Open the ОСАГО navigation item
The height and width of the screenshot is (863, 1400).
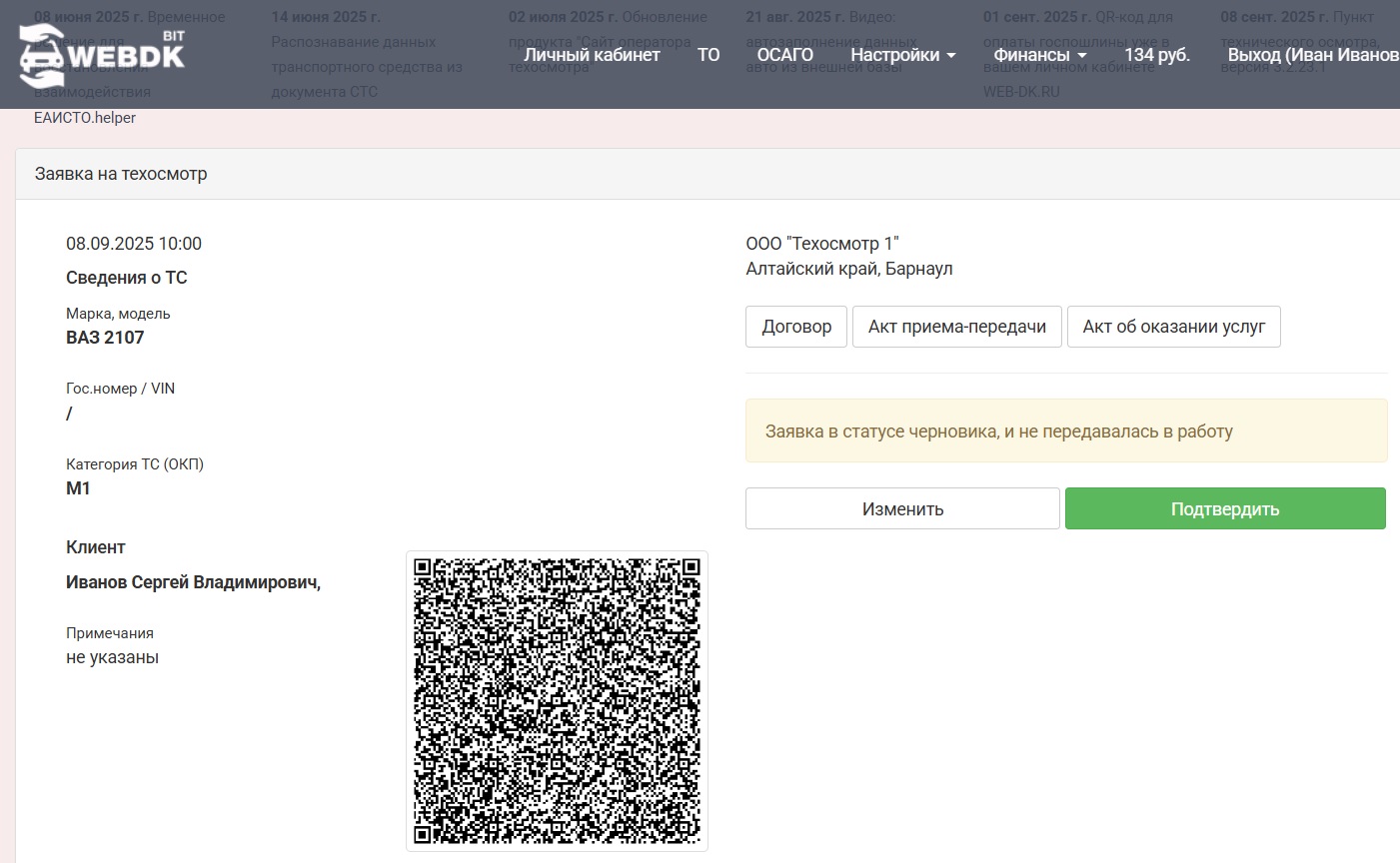point(784,55)
